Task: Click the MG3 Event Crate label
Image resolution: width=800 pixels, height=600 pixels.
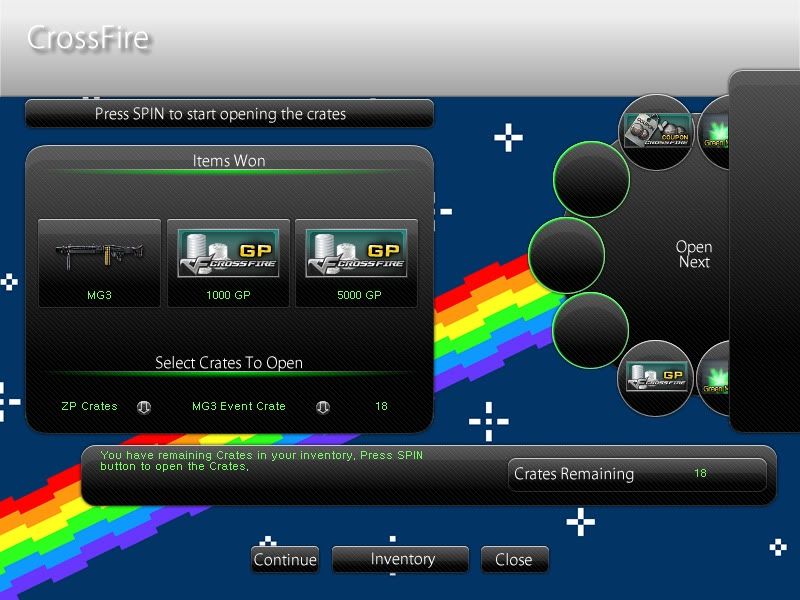Action: [238, 407]
